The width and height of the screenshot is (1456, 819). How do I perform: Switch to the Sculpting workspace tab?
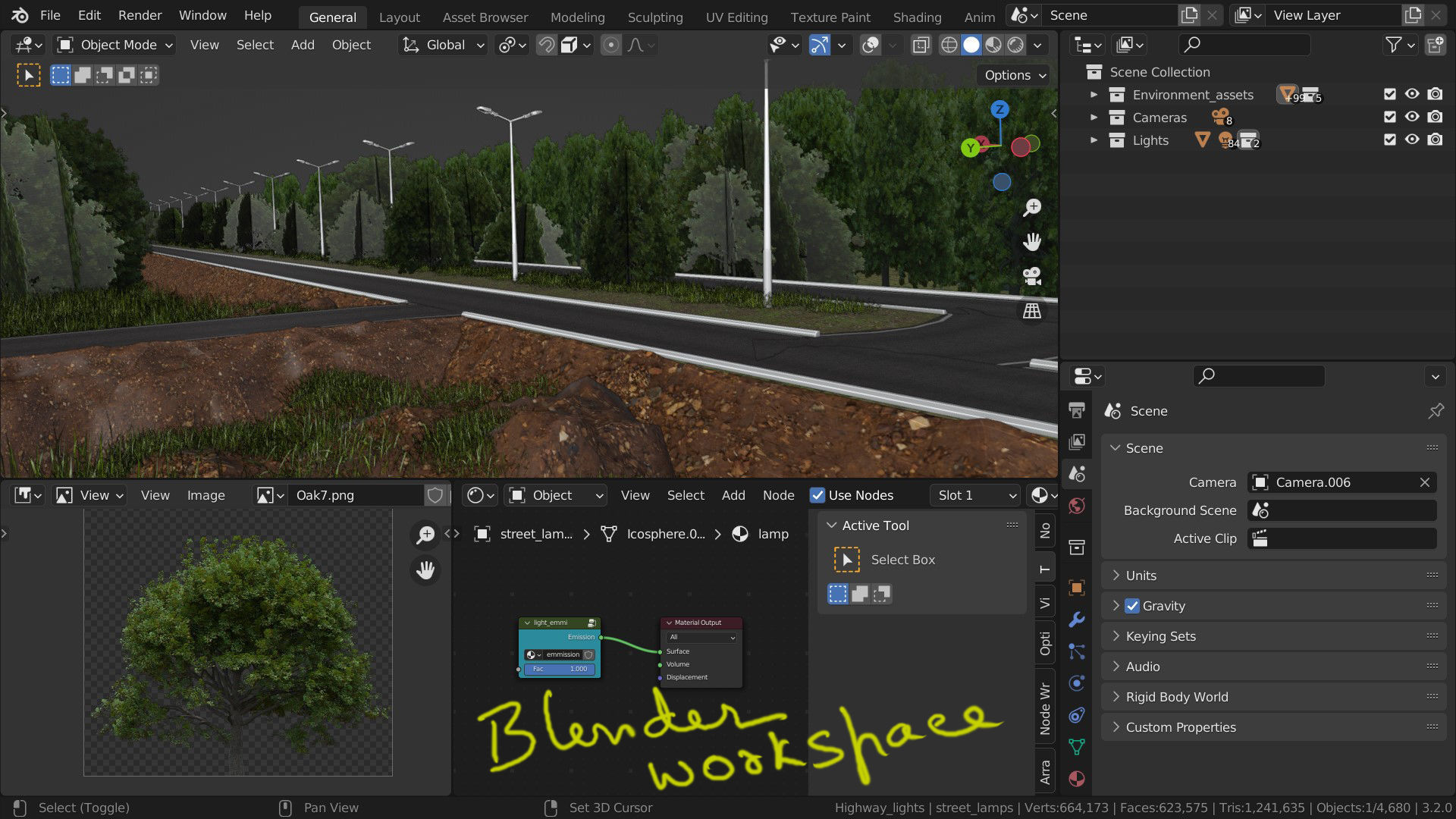tap(655, 17)
